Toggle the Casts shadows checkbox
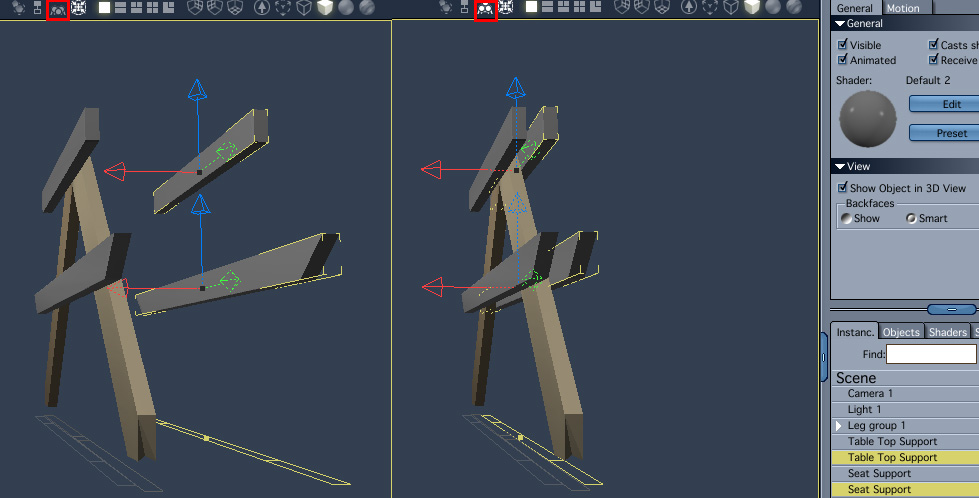Viewport: 979px width, 498px height. 933,44
